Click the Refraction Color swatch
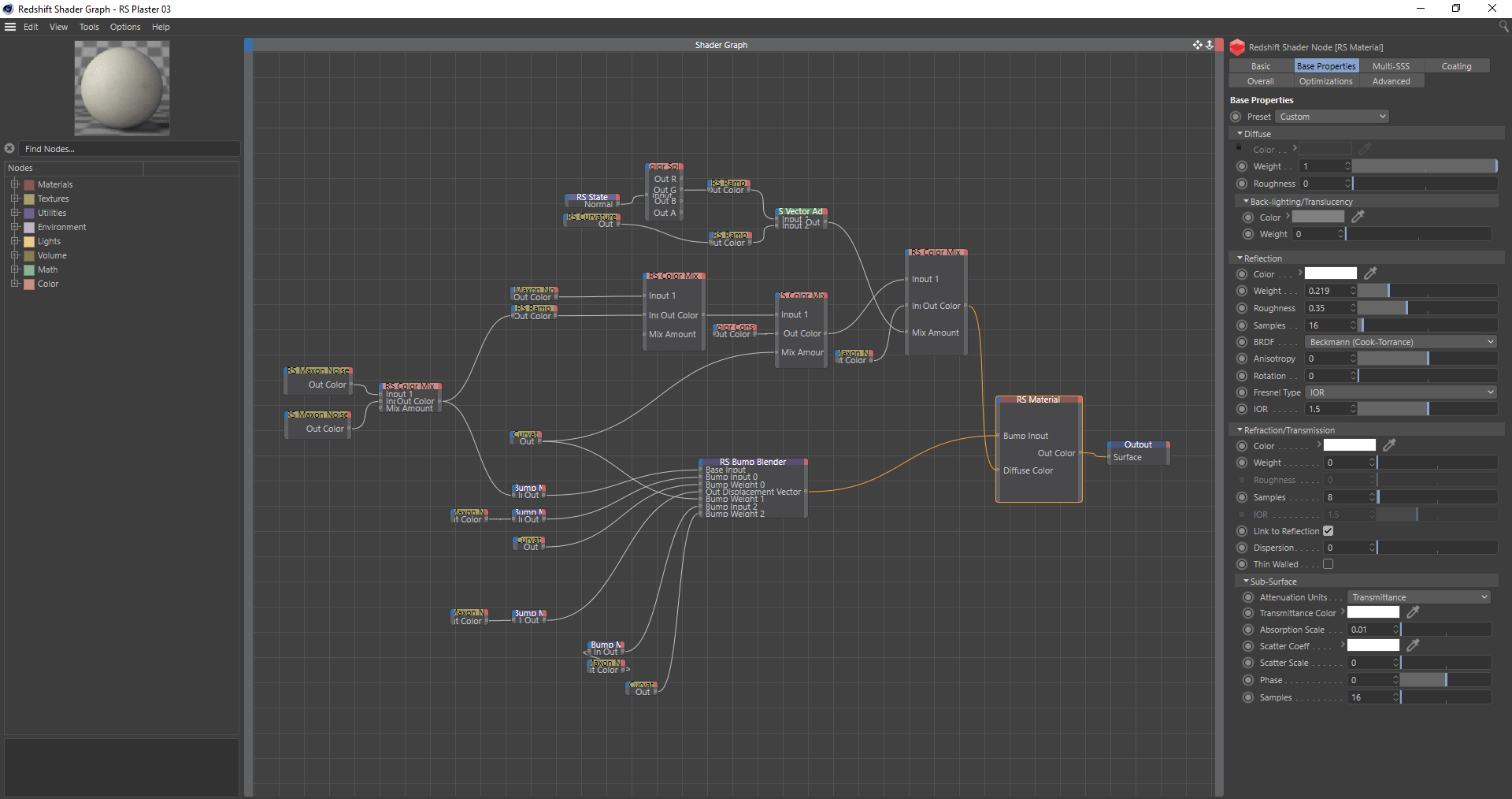Image resolution: width=1512 pixels, height=799 pixels. [1350, 445]
